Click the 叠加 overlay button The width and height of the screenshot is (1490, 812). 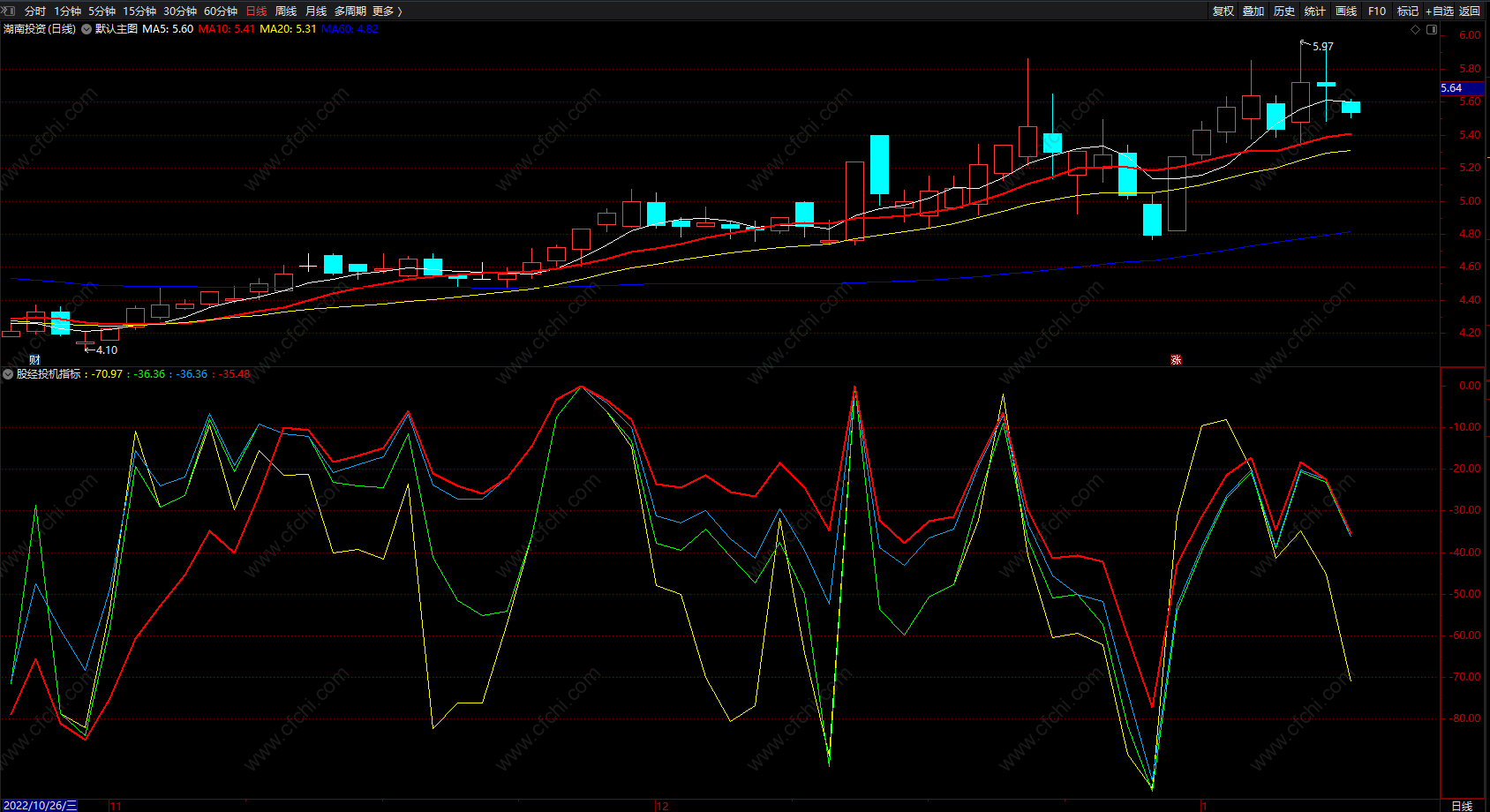[x=1253, y=11]
